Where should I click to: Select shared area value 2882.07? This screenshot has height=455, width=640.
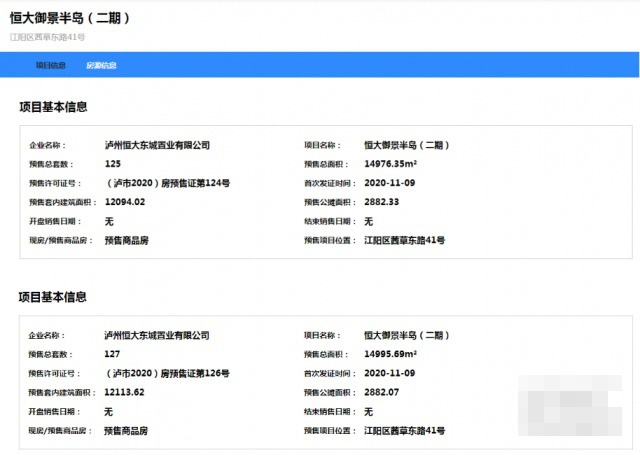[x=381, y=392]
